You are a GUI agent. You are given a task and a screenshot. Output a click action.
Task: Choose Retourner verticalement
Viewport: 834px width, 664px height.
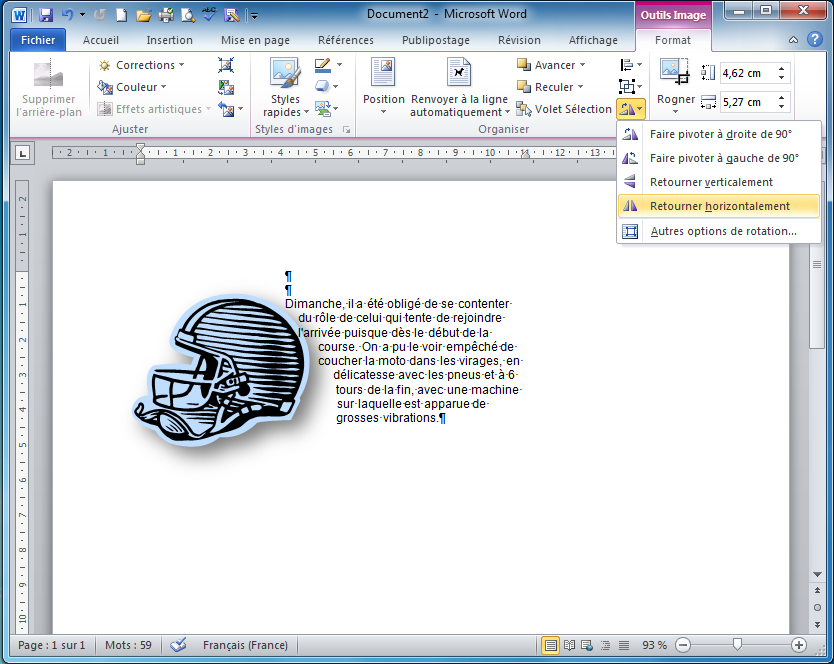(x=719, y=182)
